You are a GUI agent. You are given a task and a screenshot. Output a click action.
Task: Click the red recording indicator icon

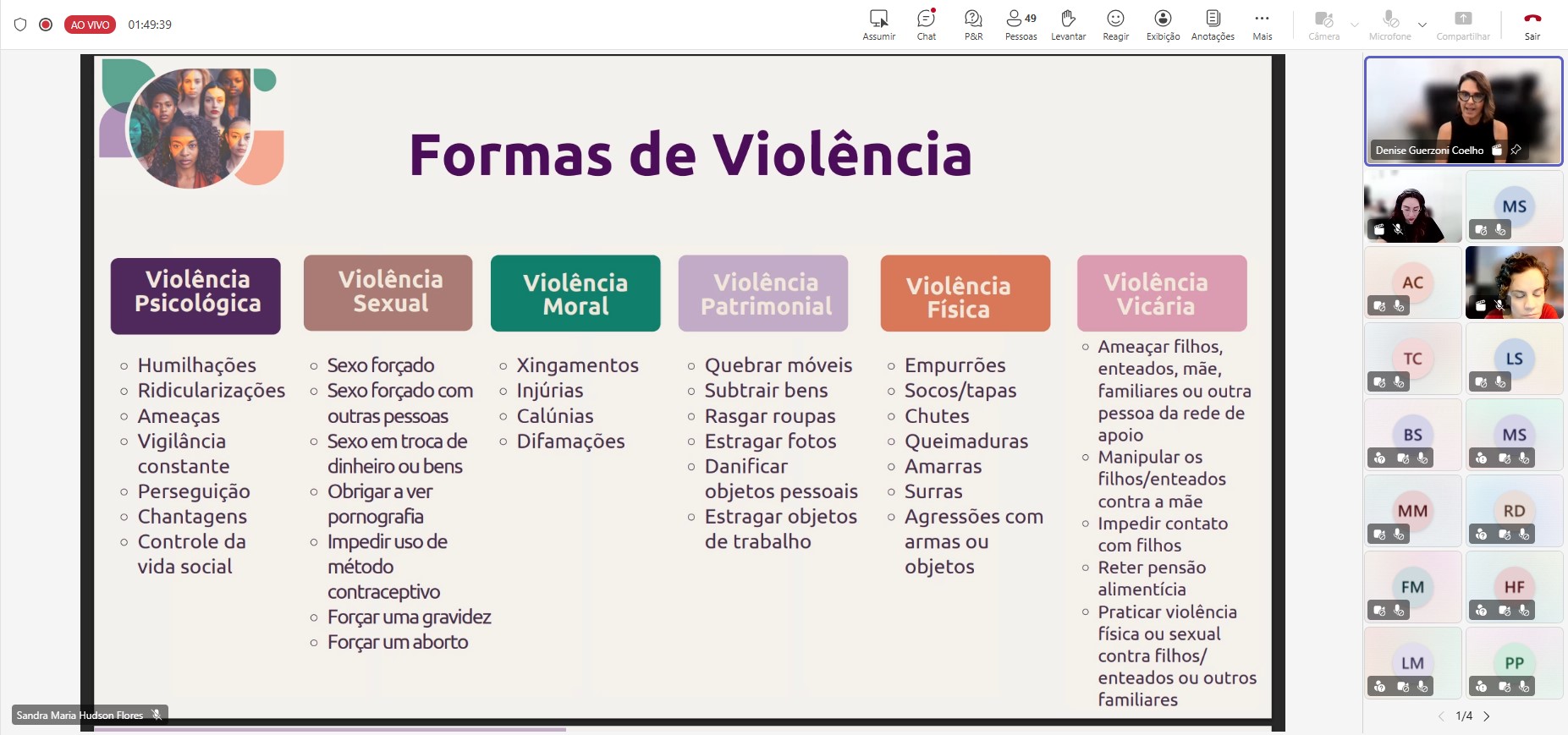(x=46, y=25)
